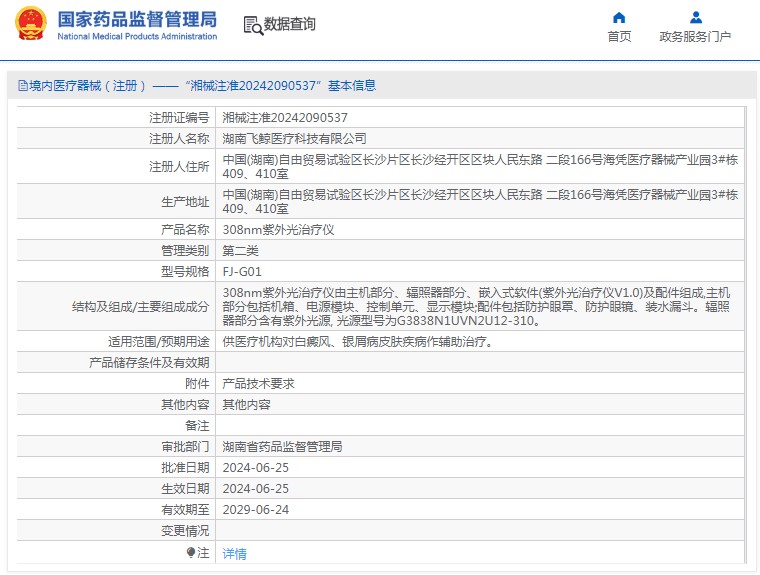Click the 首页 home icon
Image resolution: width=760 pixels, height=575 pixels.
click(x=619, y=17)
